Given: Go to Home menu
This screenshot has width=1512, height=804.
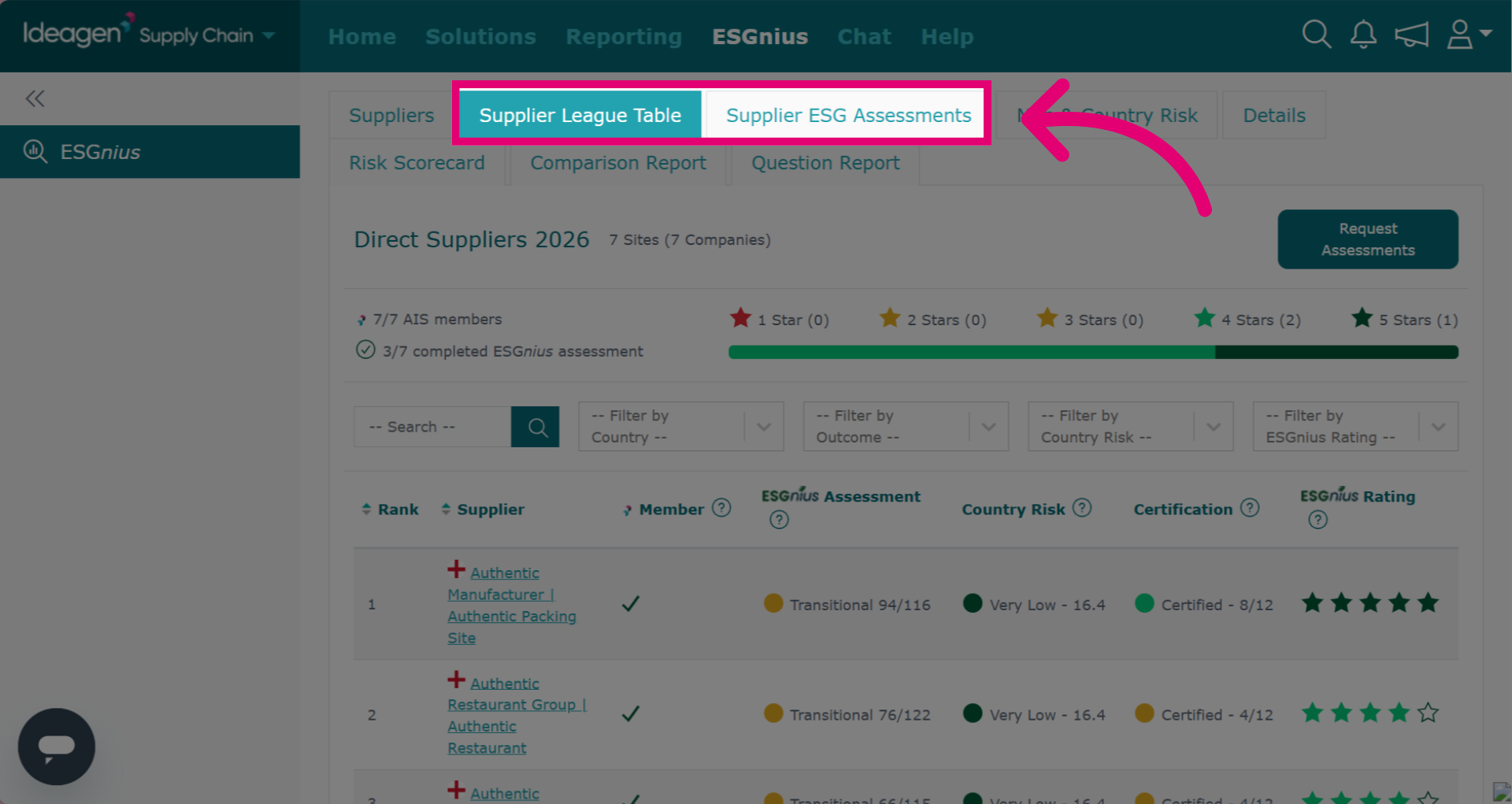Looking at the screenshot, I should tap(362, 36).
